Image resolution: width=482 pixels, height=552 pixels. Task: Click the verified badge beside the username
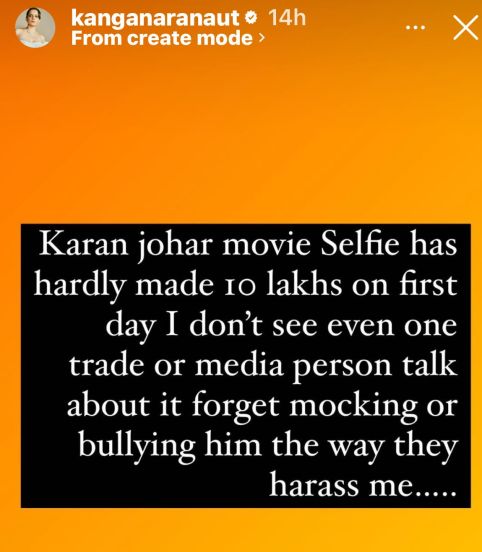tap(251, 17)
